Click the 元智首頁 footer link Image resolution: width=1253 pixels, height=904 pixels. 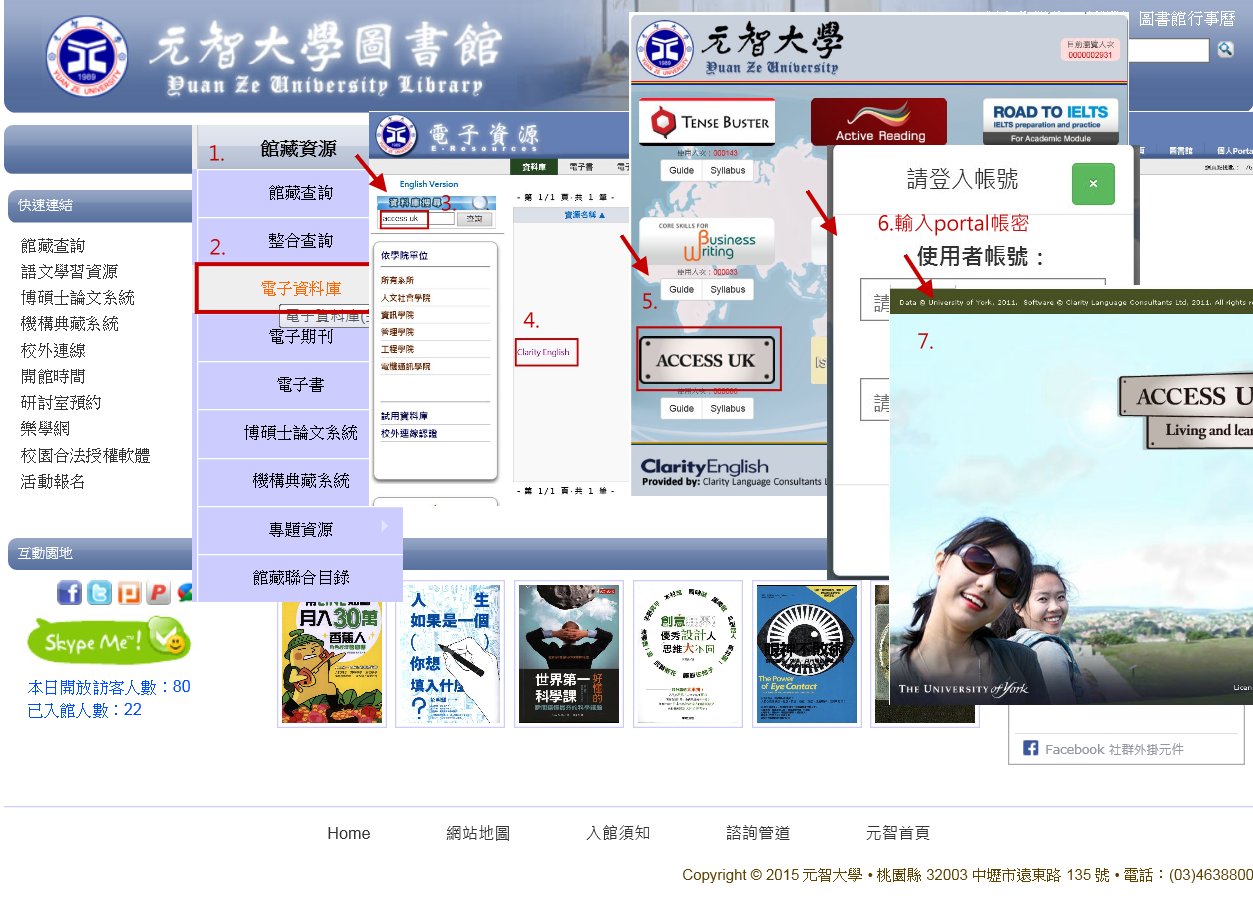pos(898,833)
